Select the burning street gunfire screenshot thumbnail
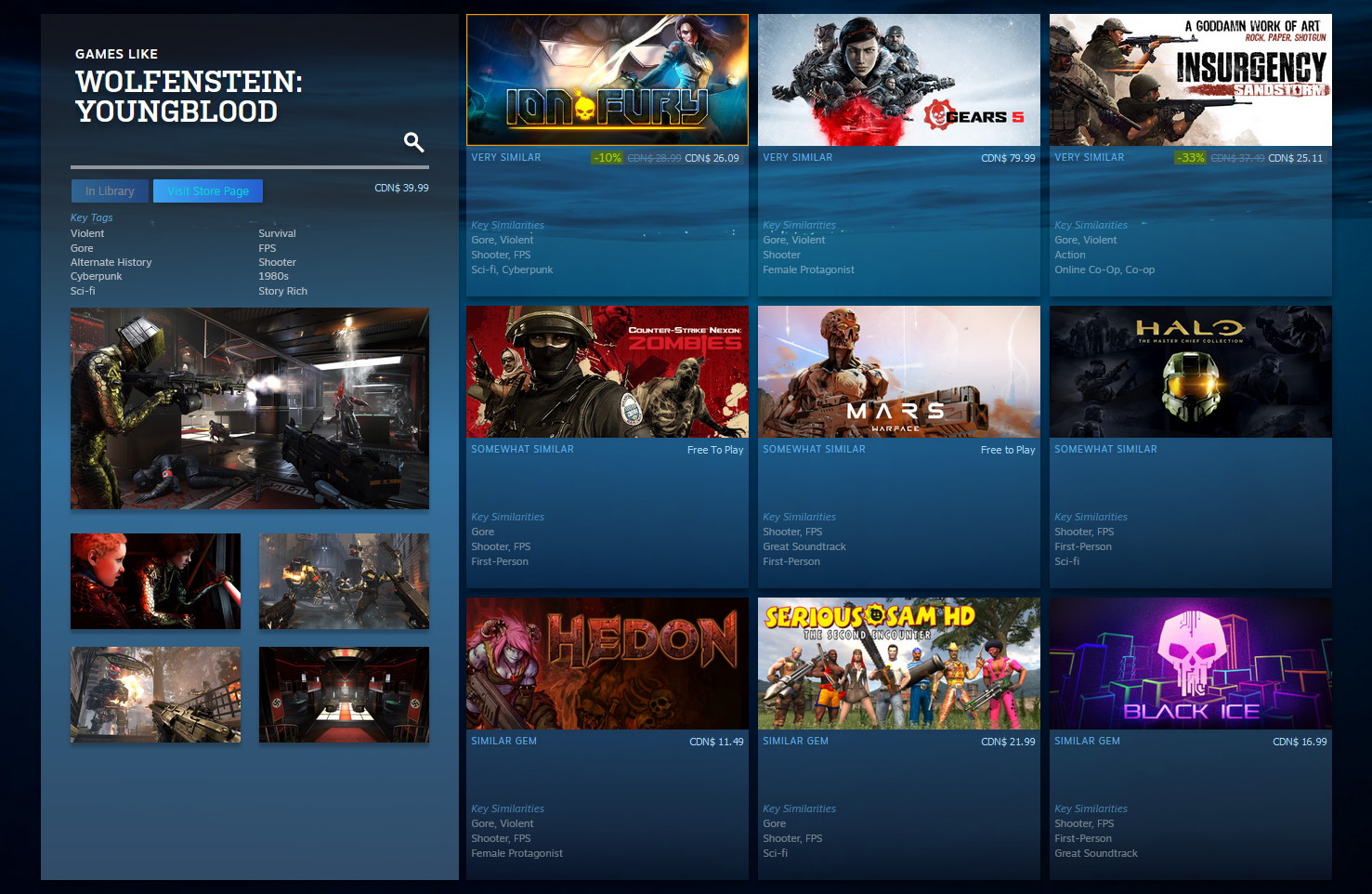1372x894 pixels. tap(155, 695)
